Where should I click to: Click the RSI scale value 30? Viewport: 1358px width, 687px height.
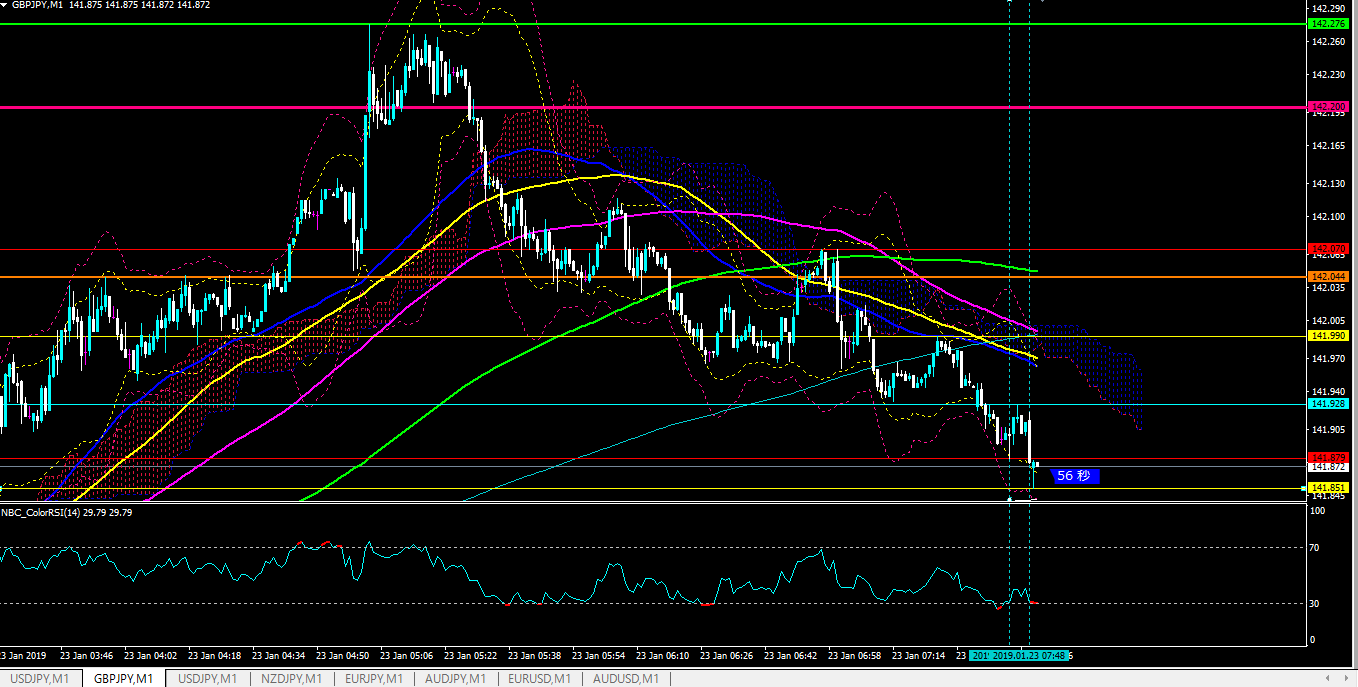coord(1316,604)
